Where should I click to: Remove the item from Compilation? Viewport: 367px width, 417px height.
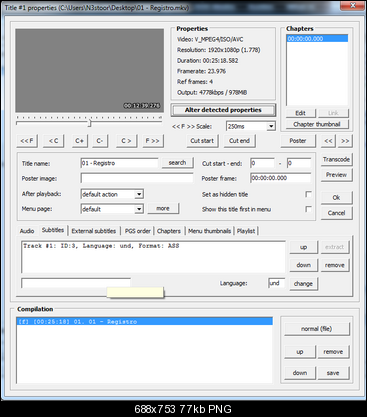pyautogui.click(x=333, y=352)
